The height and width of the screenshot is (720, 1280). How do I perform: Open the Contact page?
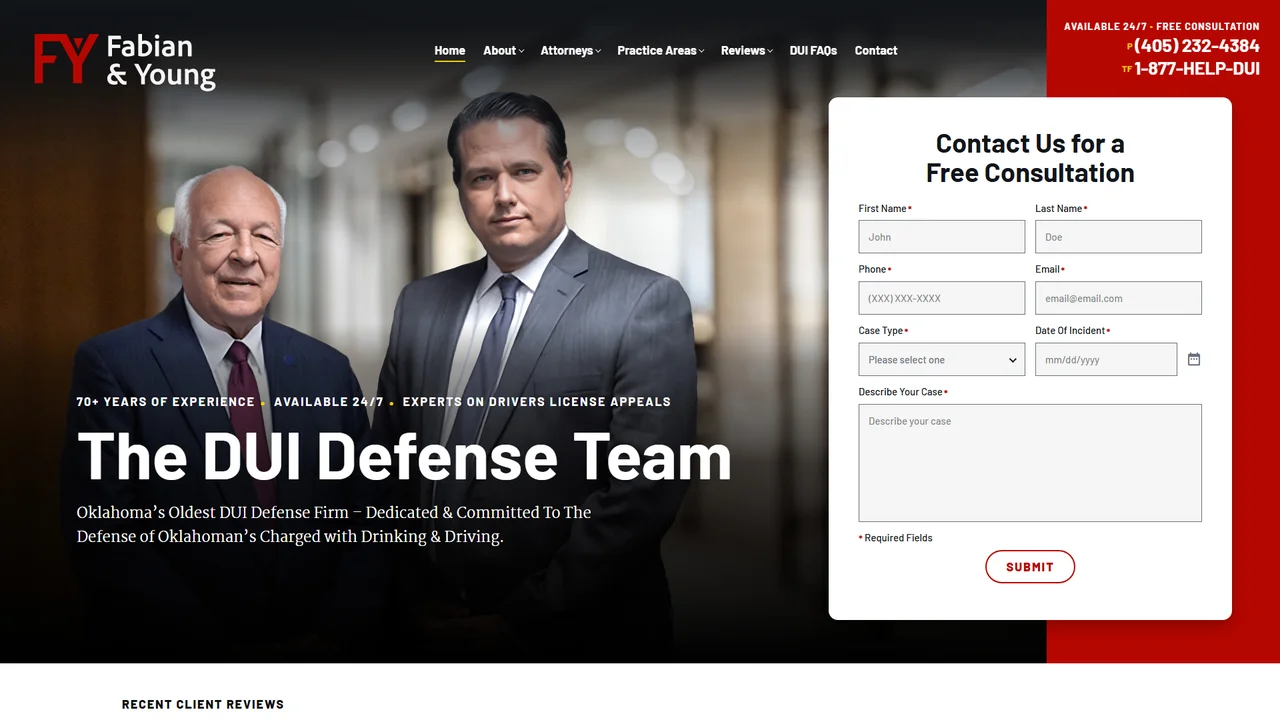(876, 50)
